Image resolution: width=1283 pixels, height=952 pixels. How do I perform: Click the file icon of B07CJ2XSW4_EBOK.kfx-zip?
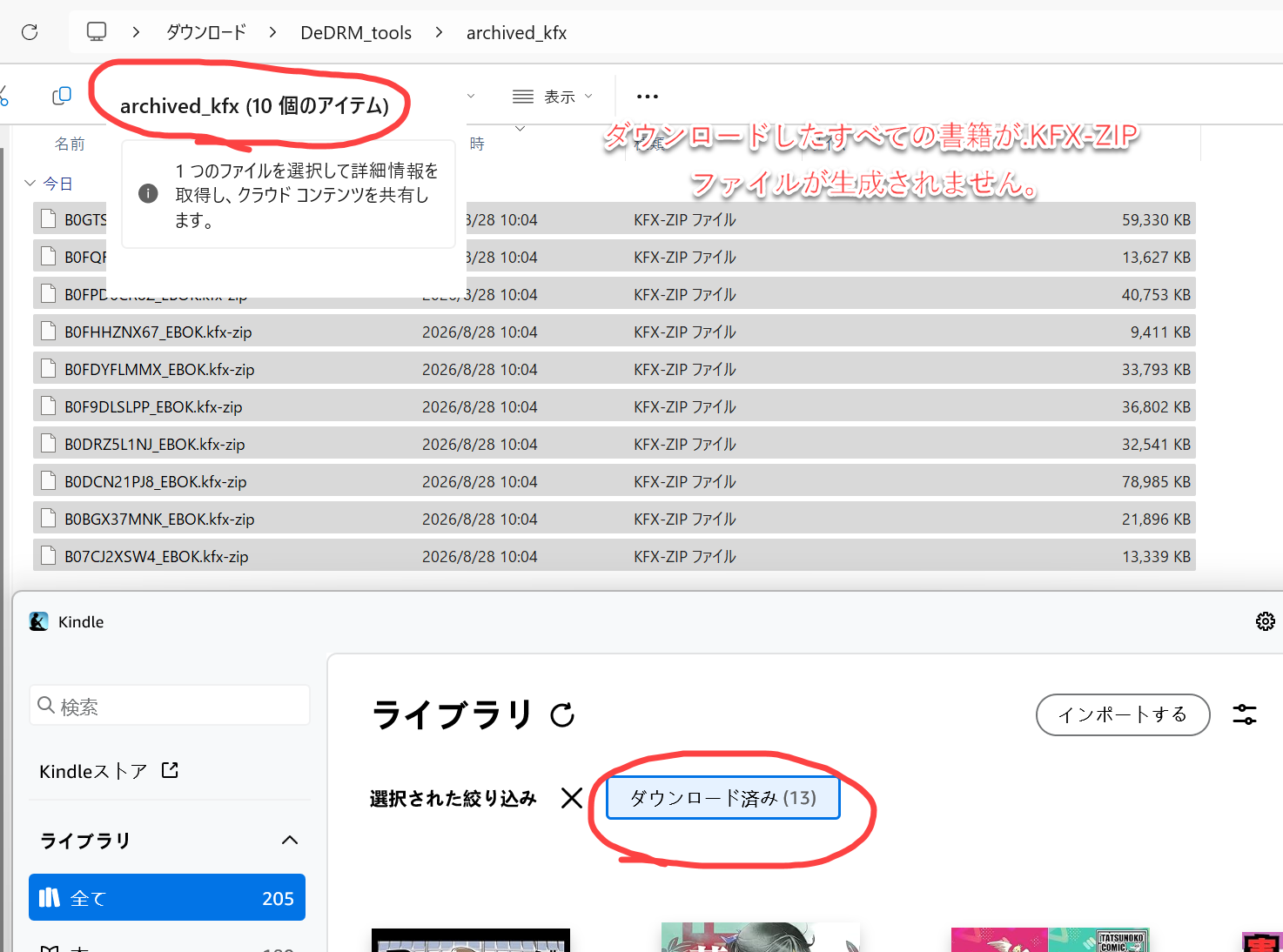[49, 556]
